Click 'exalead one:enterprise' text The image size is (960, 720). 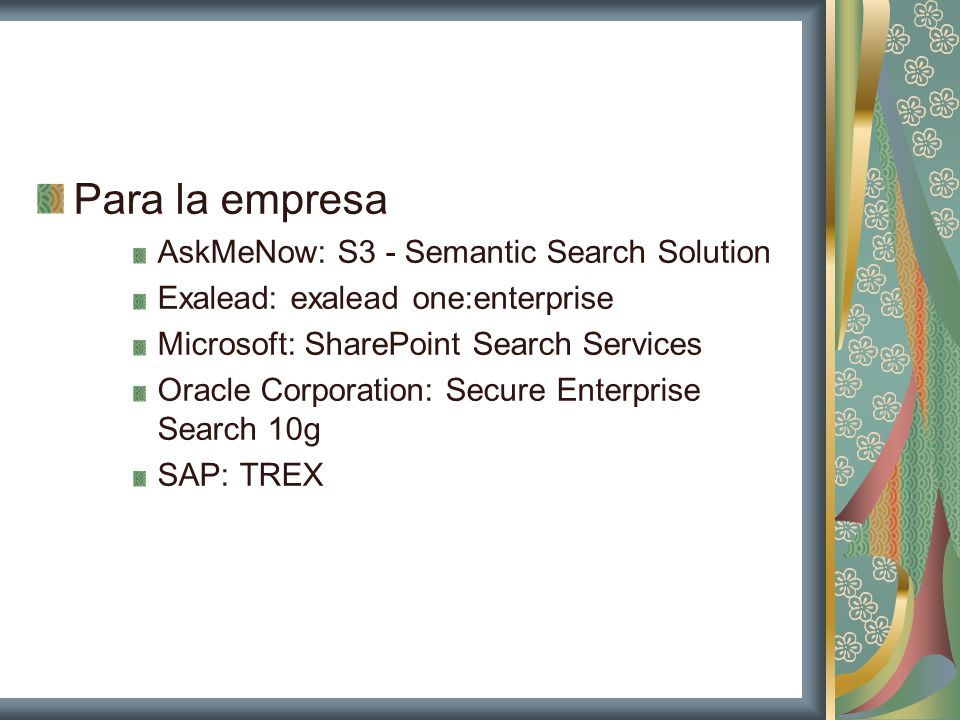452,299
